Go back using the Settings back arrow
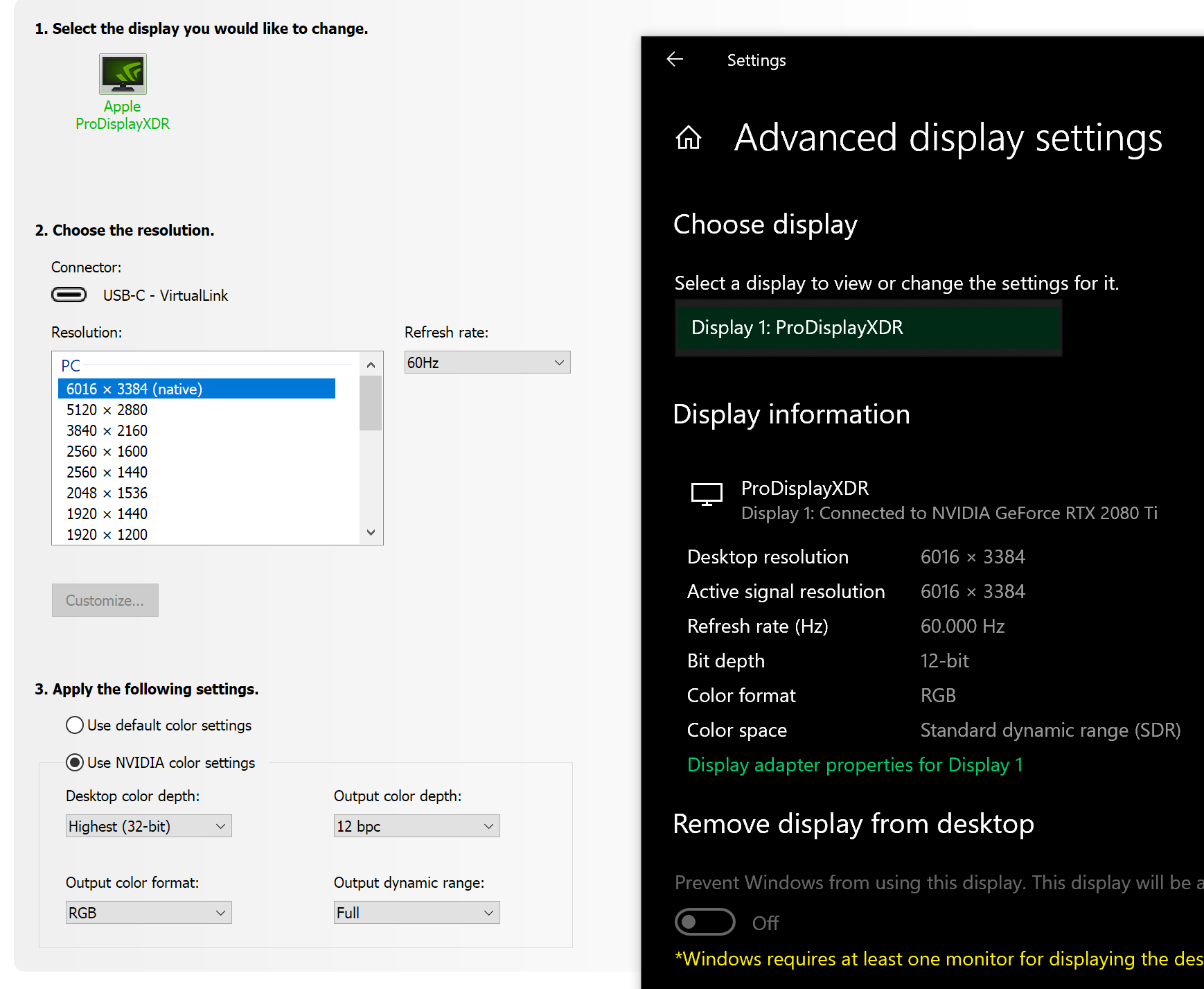Viewport: 1204px width, 989px height. [x=675, y=60]
